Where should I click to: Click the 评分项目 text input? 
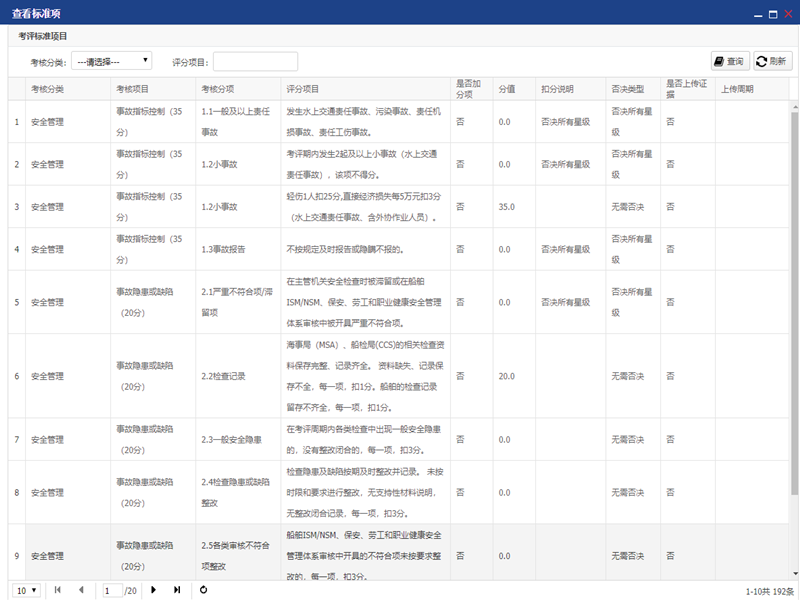coord(255,61)
